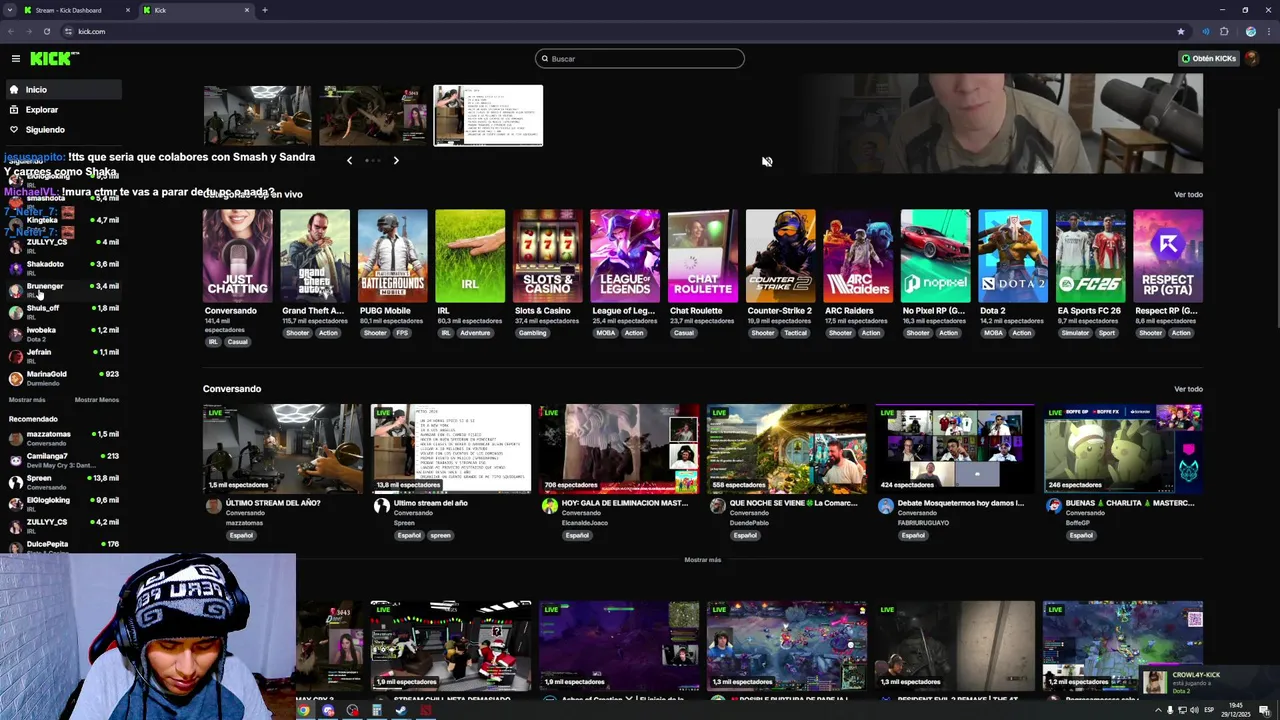This screenshot has height=720, width=1280.
Task: Open the EA Sports FC 26 category
Action: point(1090,256)
